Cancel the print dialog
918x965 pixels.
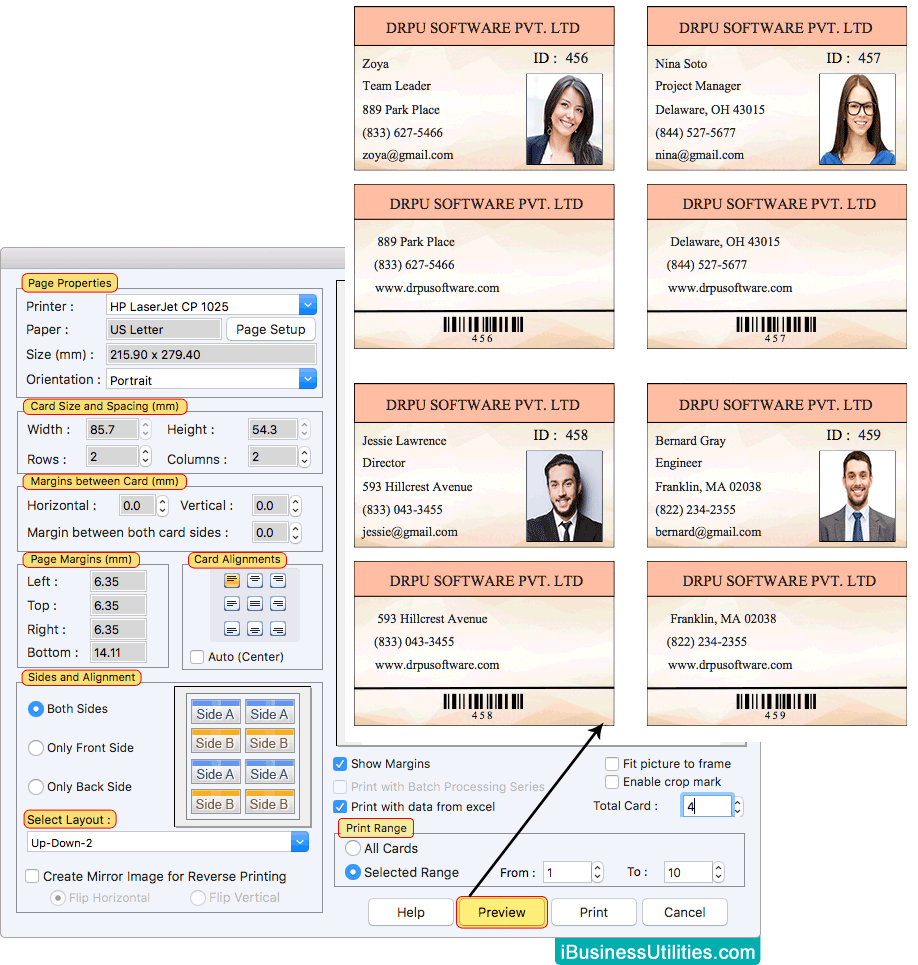pyautogui.click(x=684, y=912)
